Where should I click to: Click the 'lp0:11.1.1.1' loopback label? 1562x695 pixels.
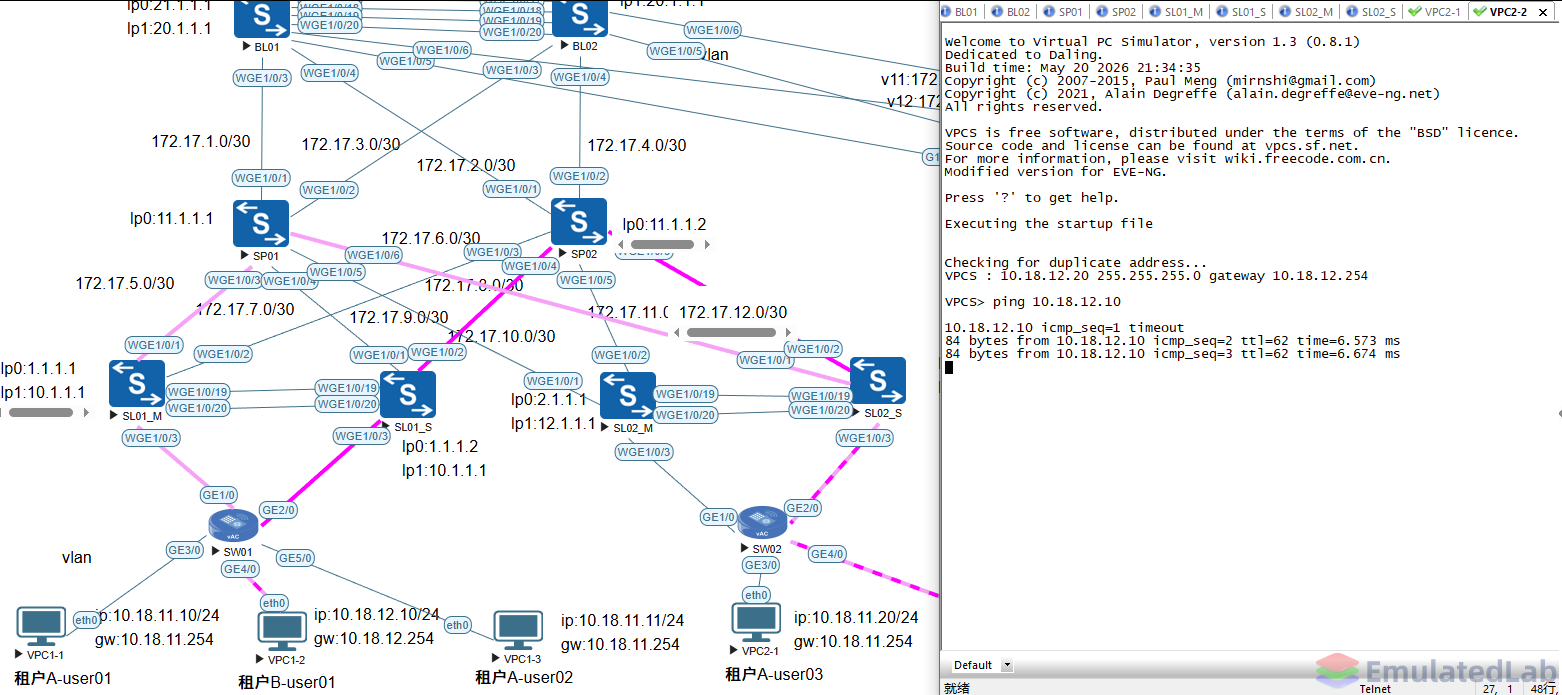tap(172, 218)
